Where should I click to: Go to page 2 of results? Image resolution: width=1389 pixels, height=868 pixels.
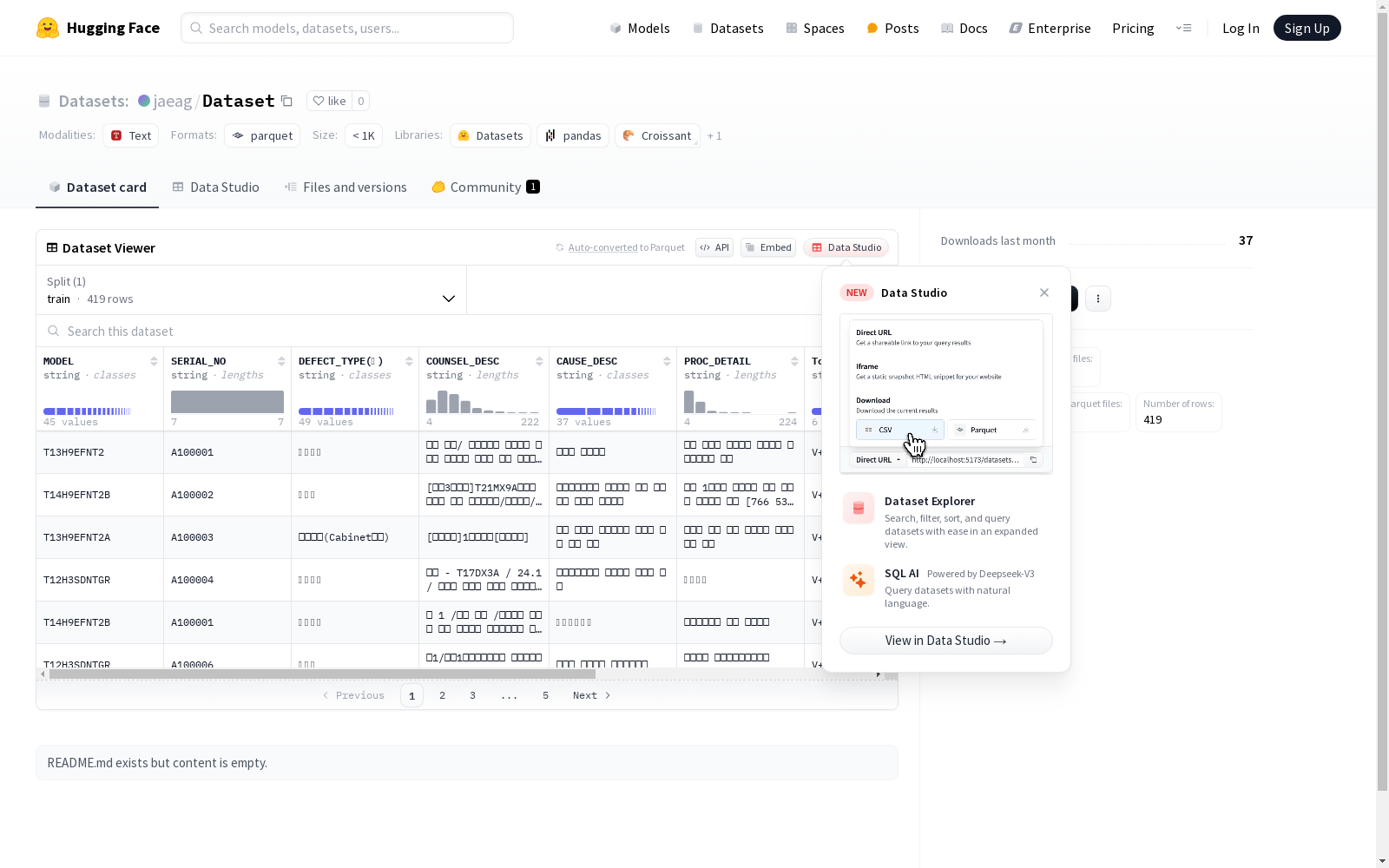pos(442,695)
